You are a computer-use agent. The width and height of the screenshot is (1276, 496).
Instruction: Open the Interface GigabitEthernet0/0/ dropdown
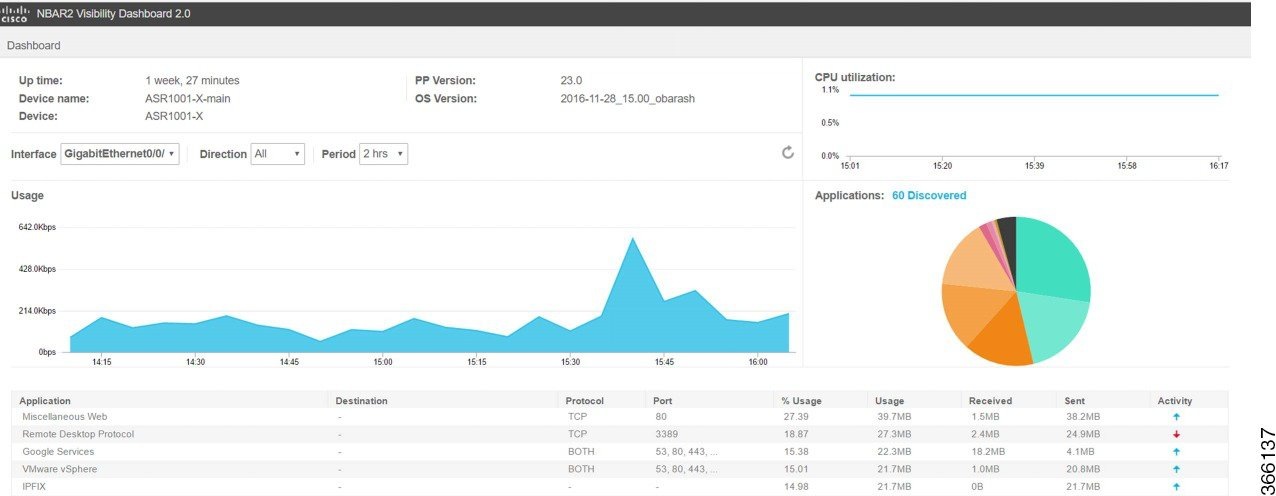tap(120, 154)
